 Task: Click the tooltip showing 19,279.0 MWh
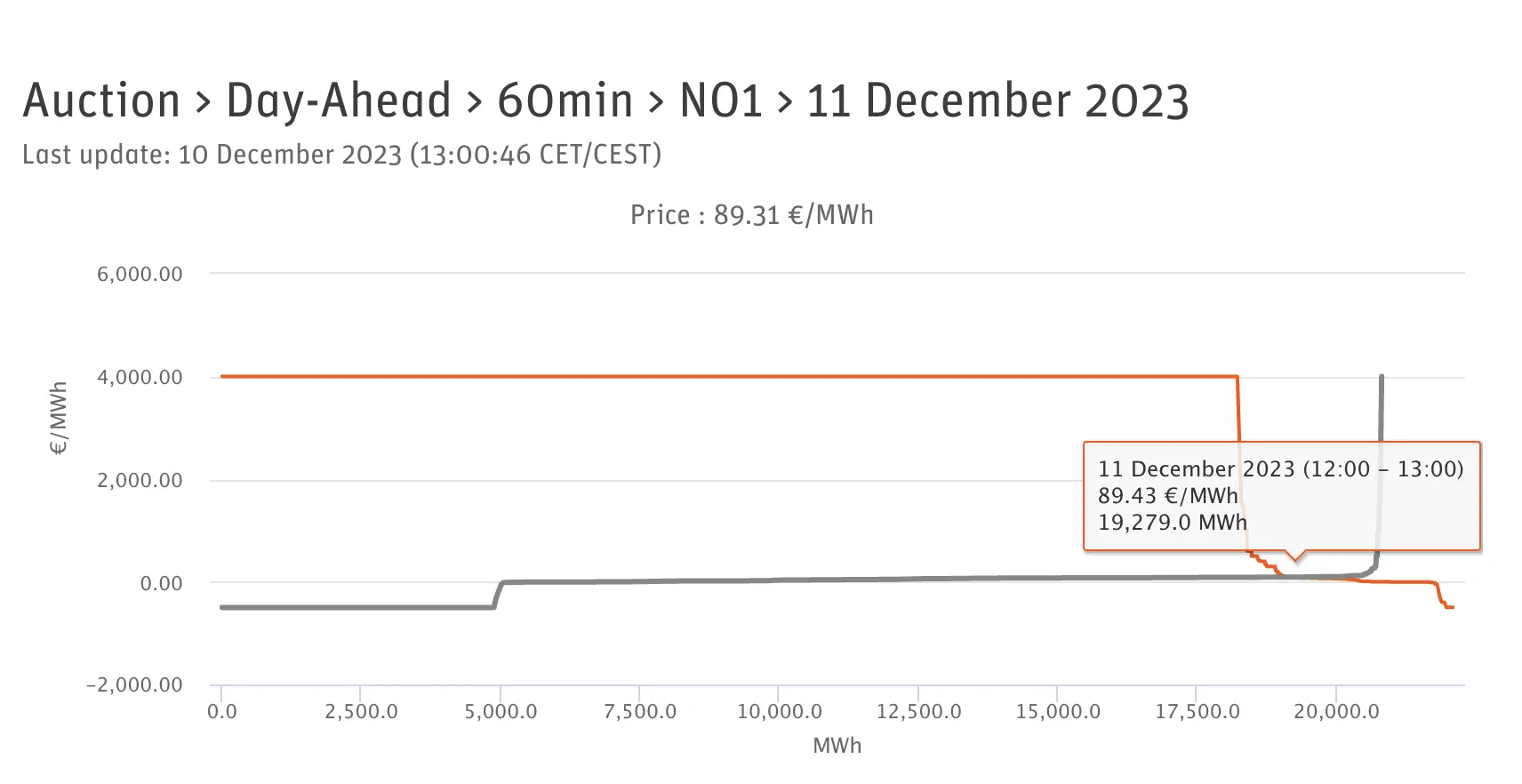point(1281,495)
